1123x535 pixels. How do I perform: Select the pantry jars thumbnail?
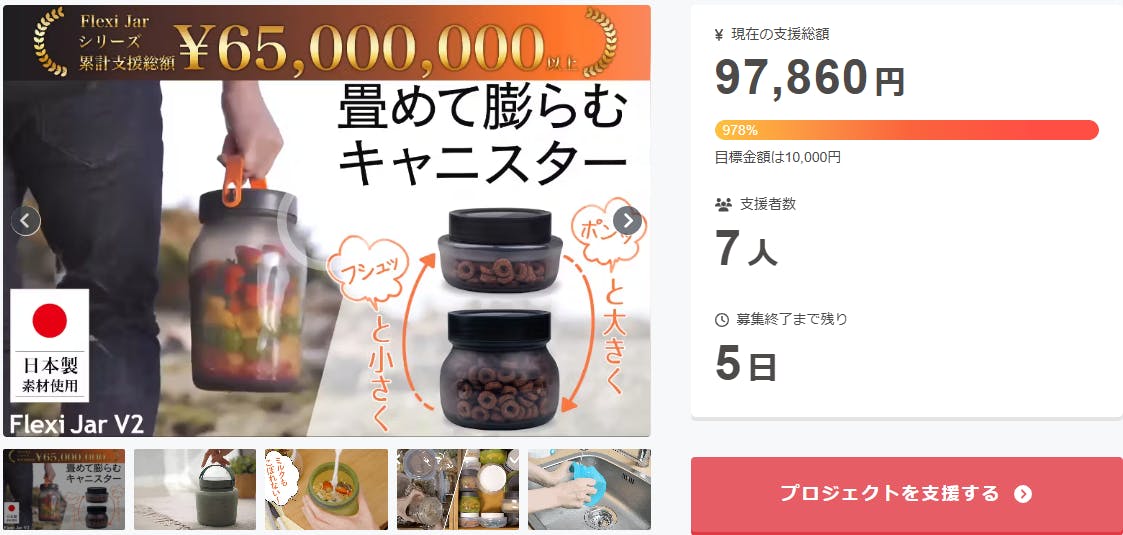(458, 489)
